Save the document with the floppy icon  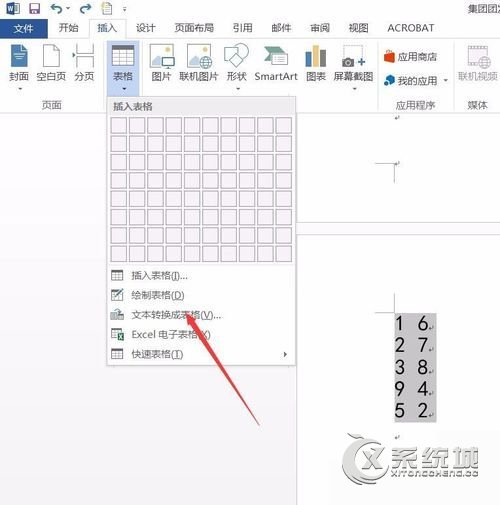pyautogui.click(x=35, y=8)
